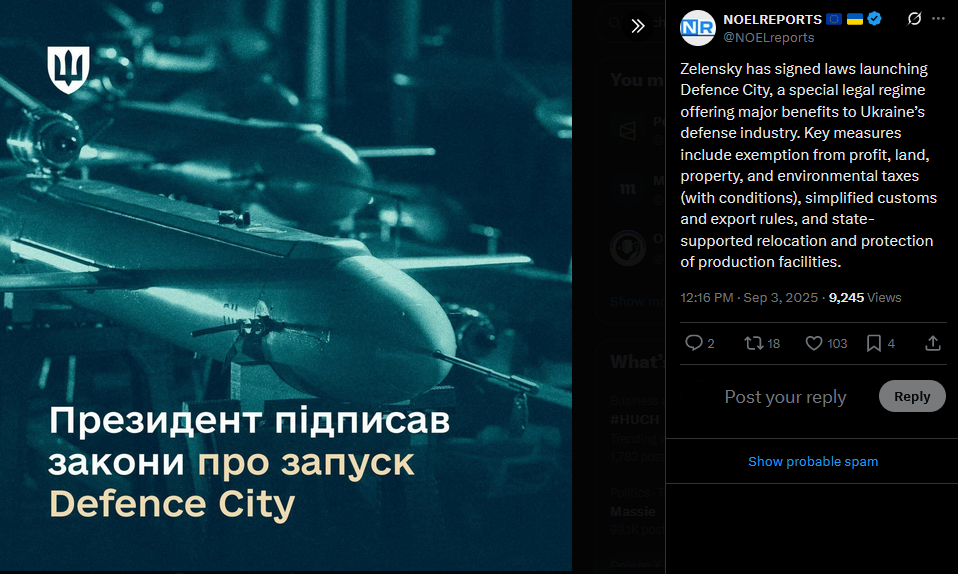Share the post using the upload icon
This screenshot has width=958, height=574.
coord(932,343)
